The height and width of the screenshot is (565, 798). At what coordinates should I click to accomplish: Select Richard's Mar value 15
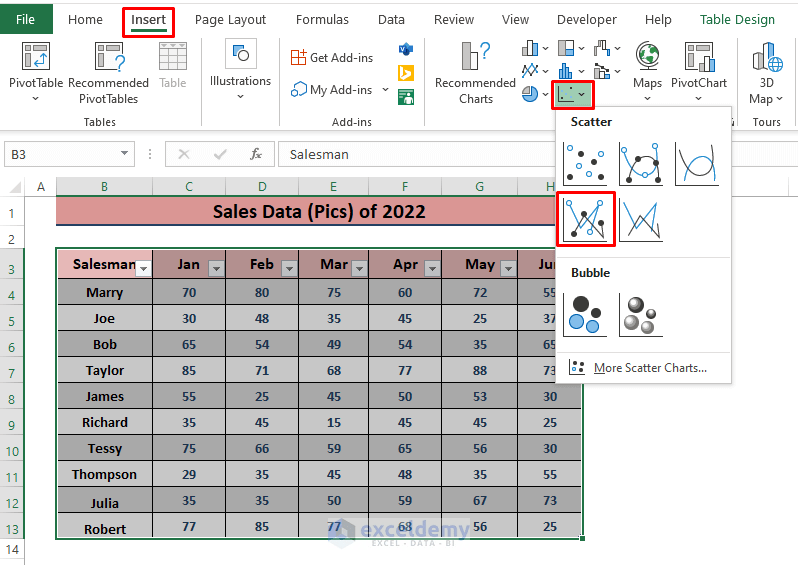(x=334, y=422)
